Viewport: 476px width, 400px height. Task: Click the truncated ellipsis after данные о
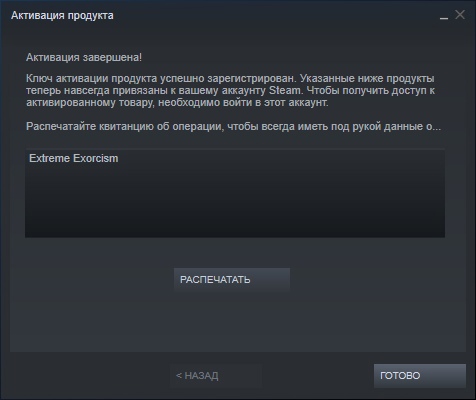point(436,127)
